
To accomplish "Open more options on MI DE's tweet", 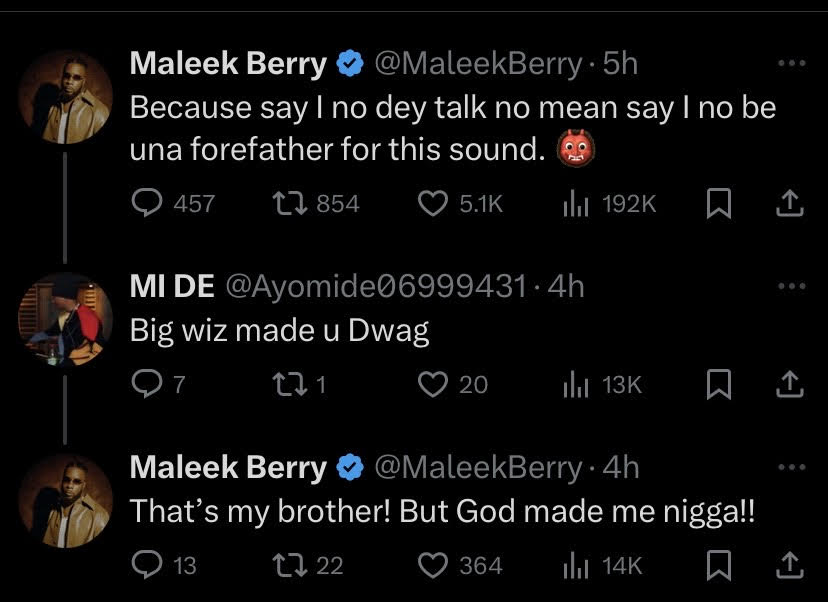I will point(790,285).
